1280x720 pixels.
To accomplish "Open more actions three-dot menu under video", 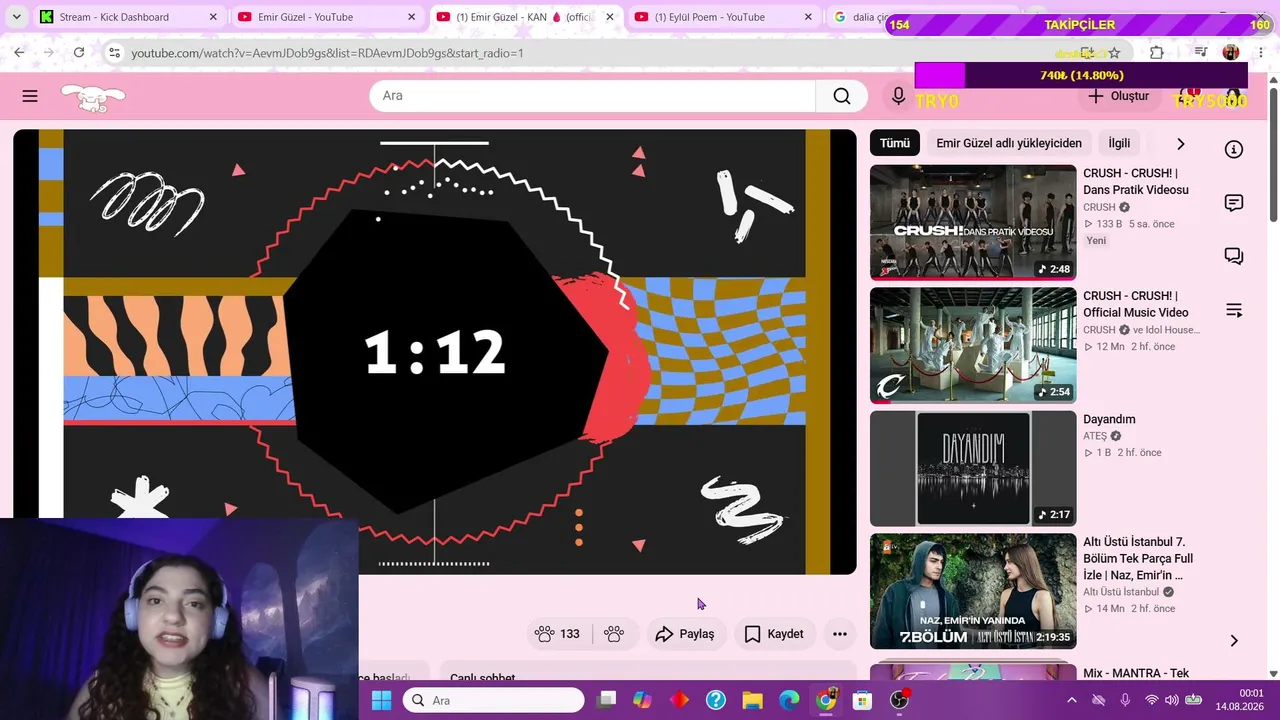I will 840,634.
